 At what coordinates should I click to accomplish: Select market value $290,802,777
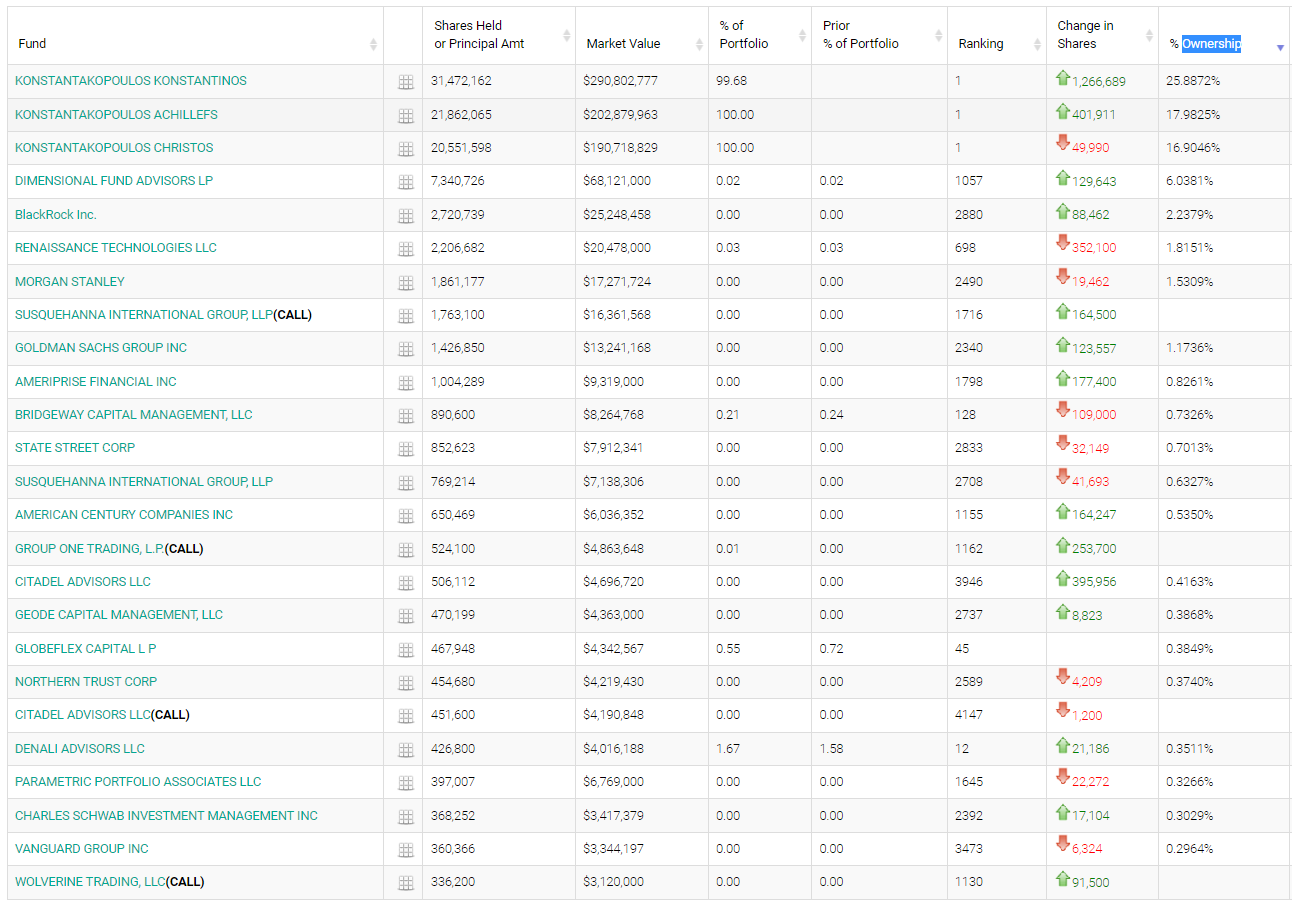(x=620, y=81)
